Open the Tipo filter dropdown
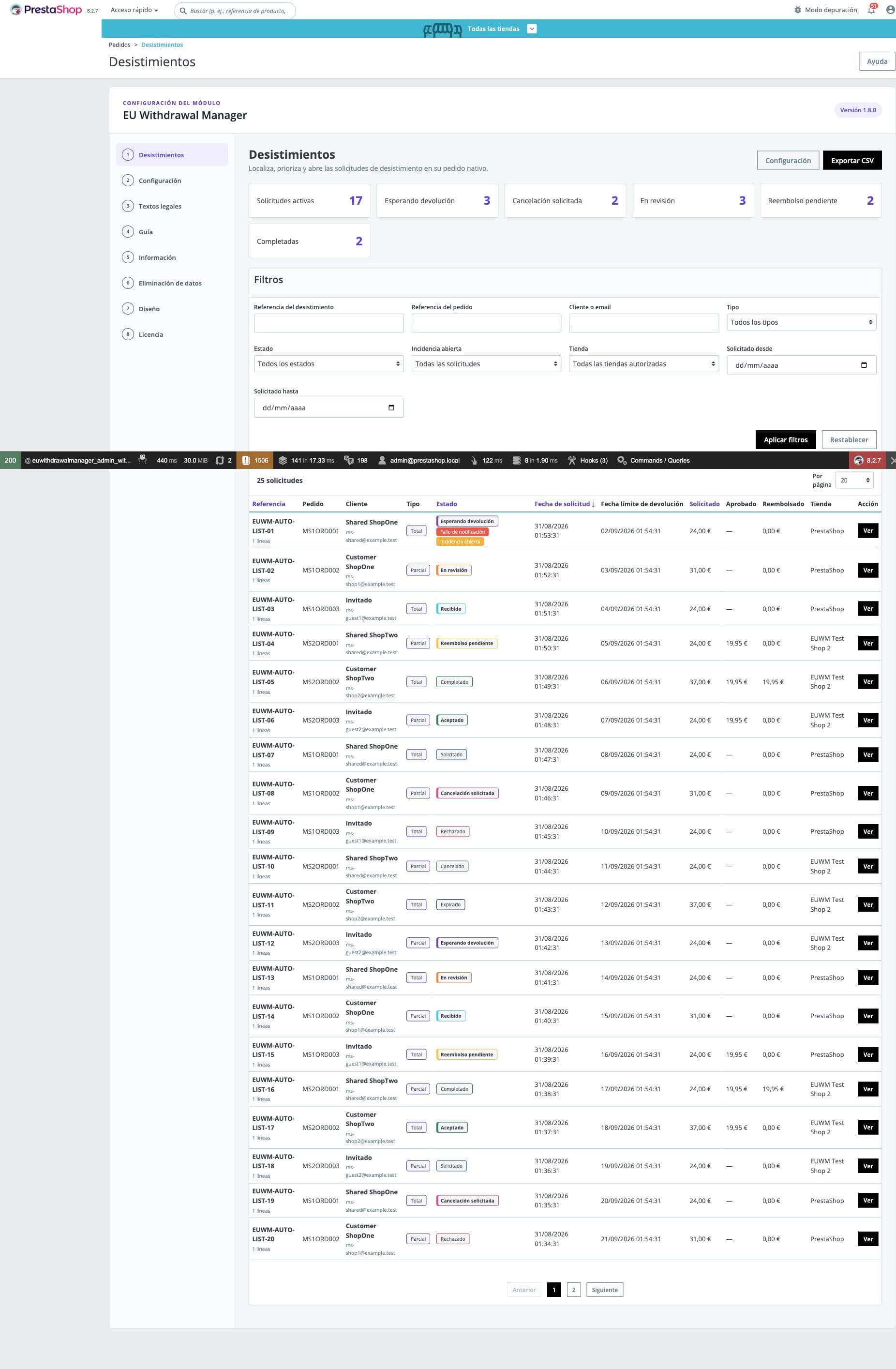Viewport: 896px width, 1369px height. (x=801, y=322)
